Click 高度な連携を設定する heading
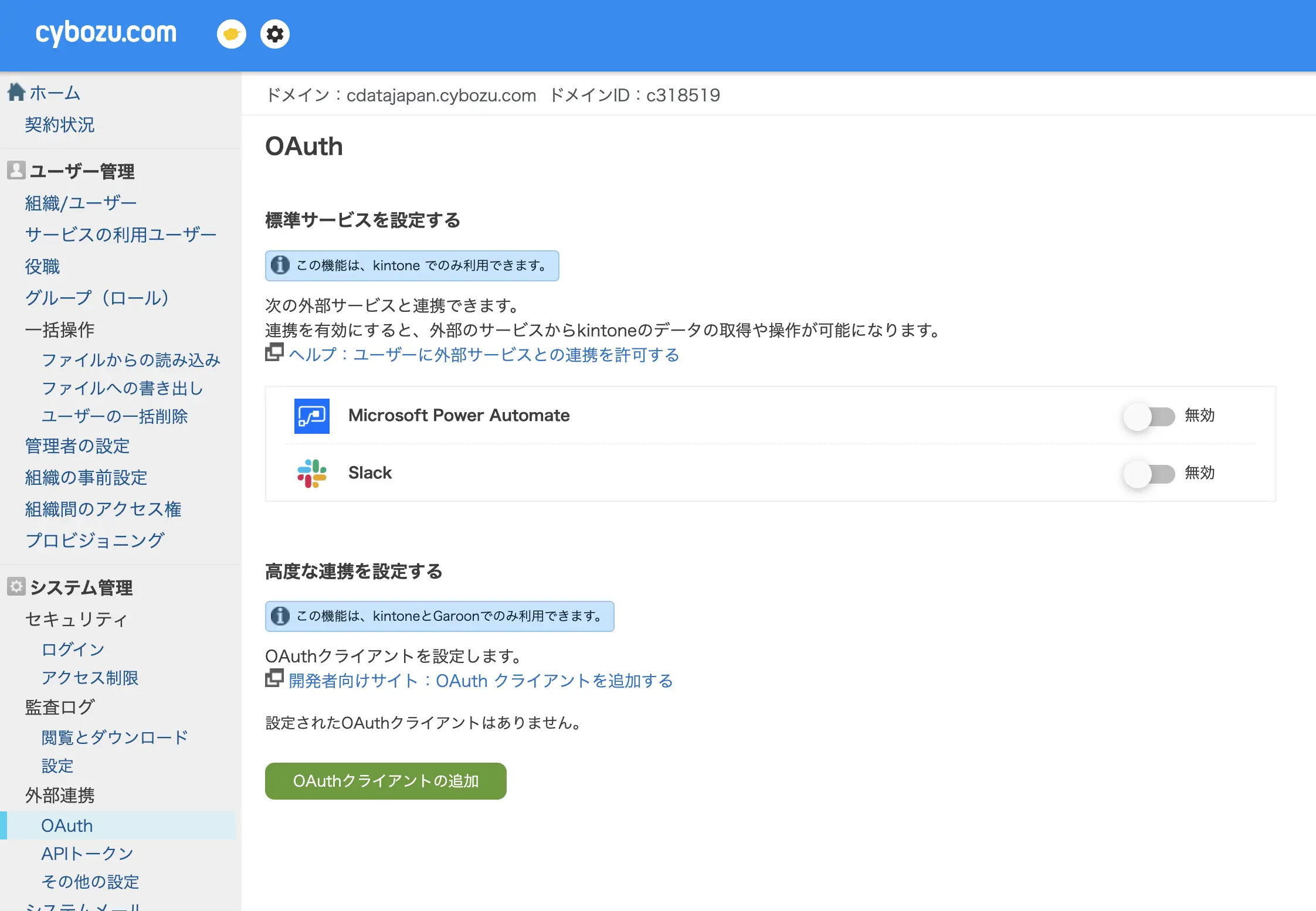This screenshot has width=1316, height=911. [354, 571]
